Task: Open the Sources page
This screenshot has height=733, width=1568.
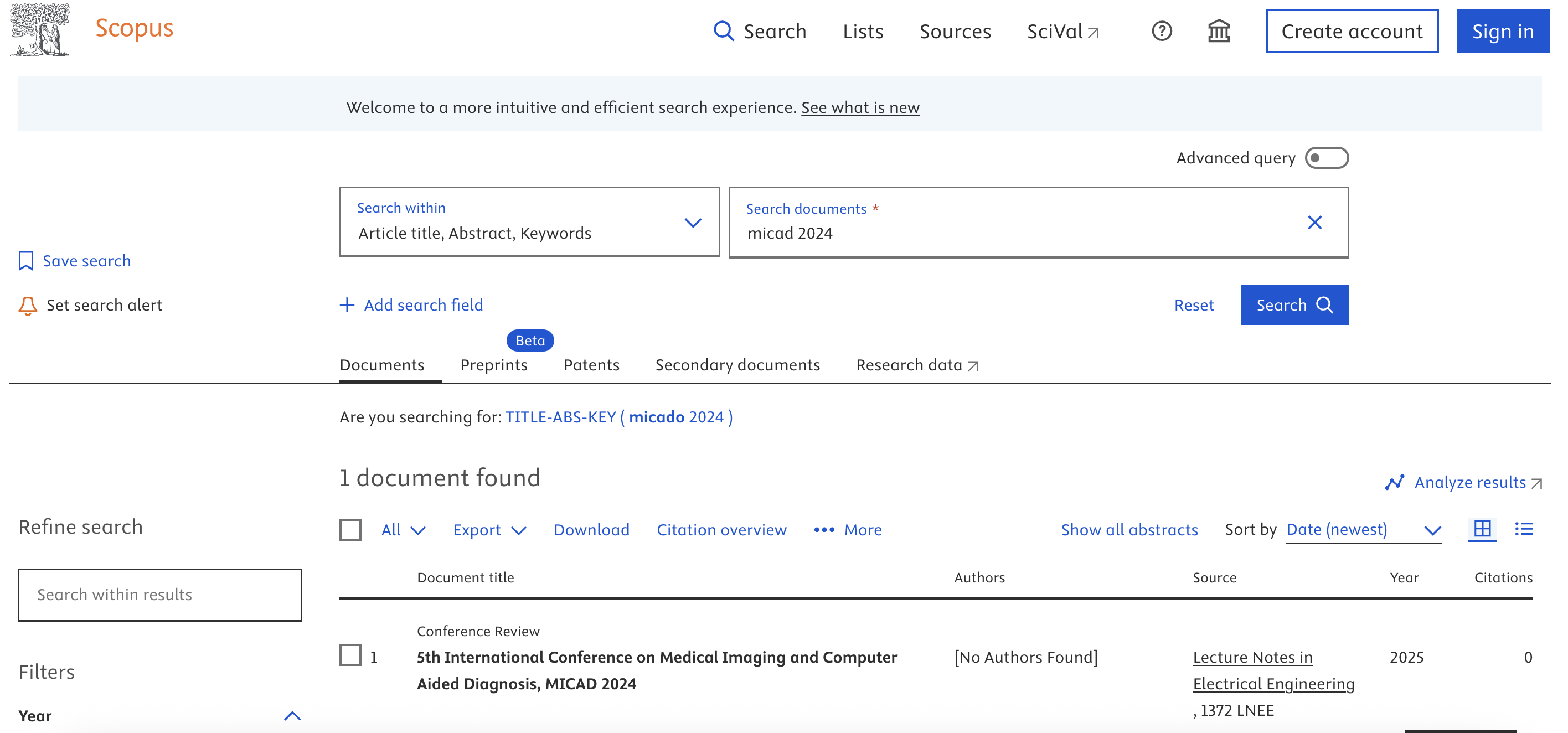Action: click(x=955, y=31)
